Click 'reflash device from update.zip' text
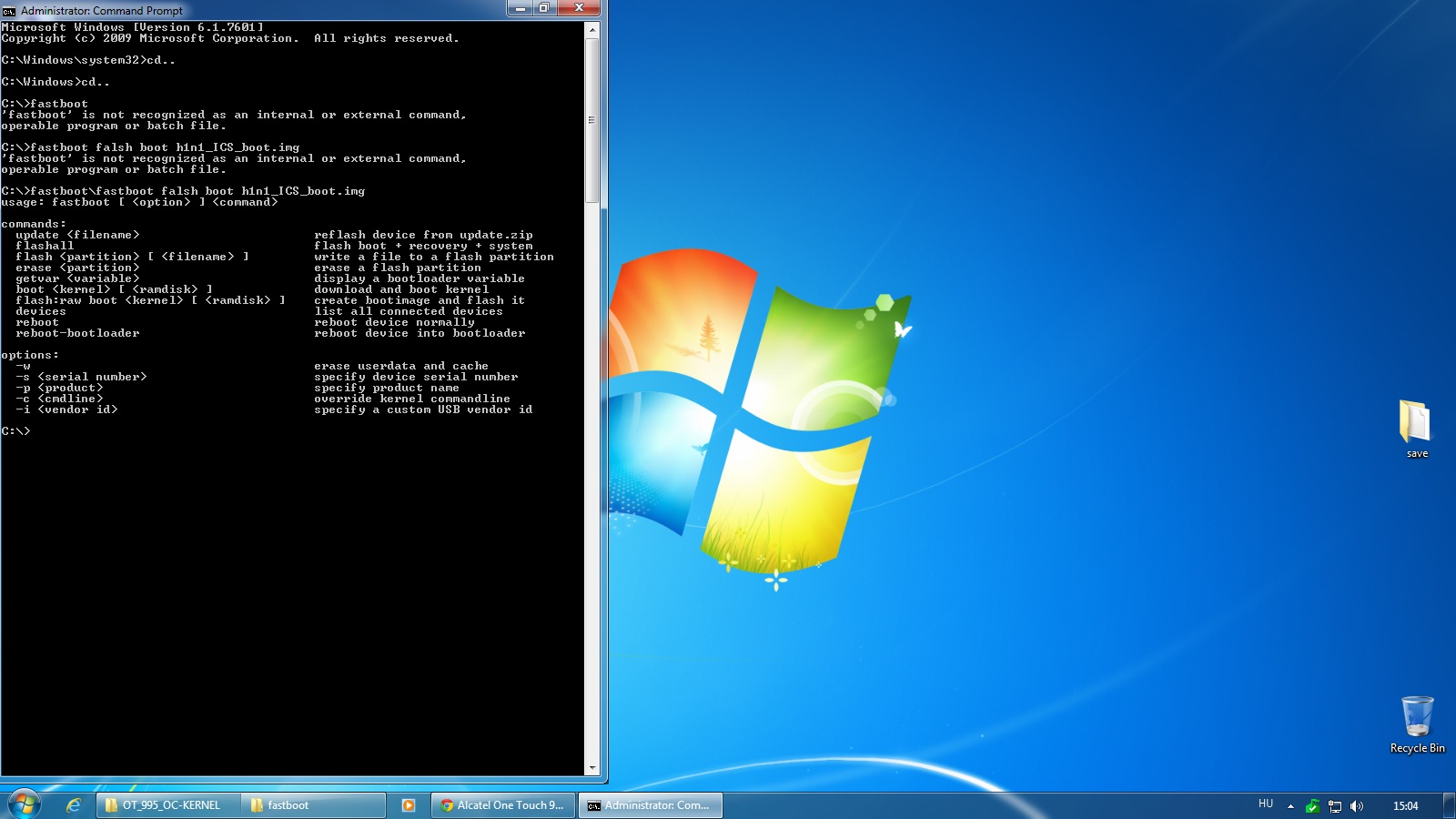 pos(423,235)
